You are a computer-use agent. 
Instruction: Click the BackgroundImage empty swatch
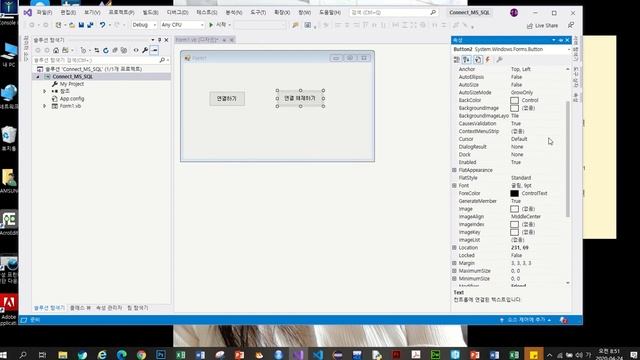pyautogui.click(x=514, y=108)
